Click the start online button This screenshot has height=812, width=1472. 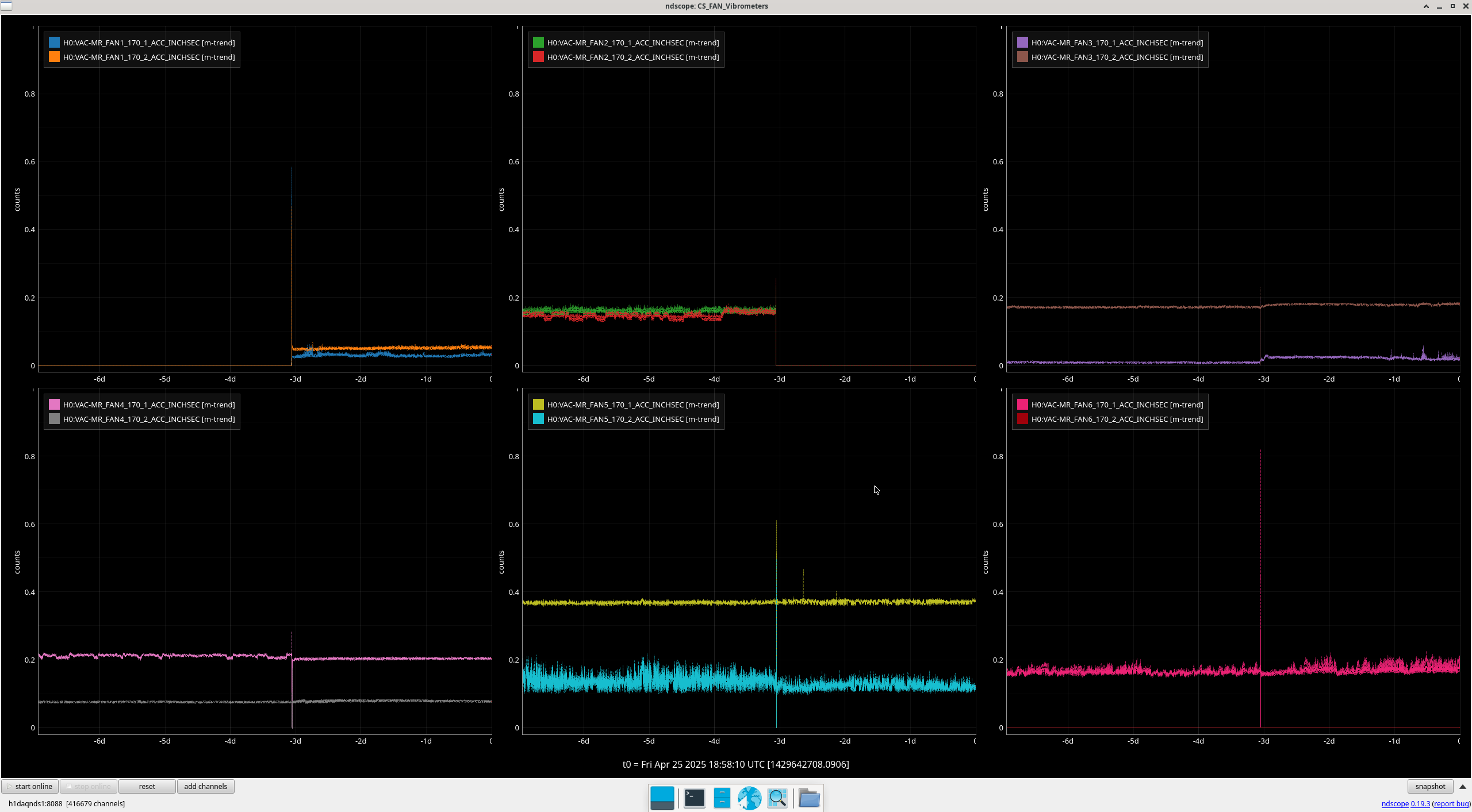tap(30, 786)
